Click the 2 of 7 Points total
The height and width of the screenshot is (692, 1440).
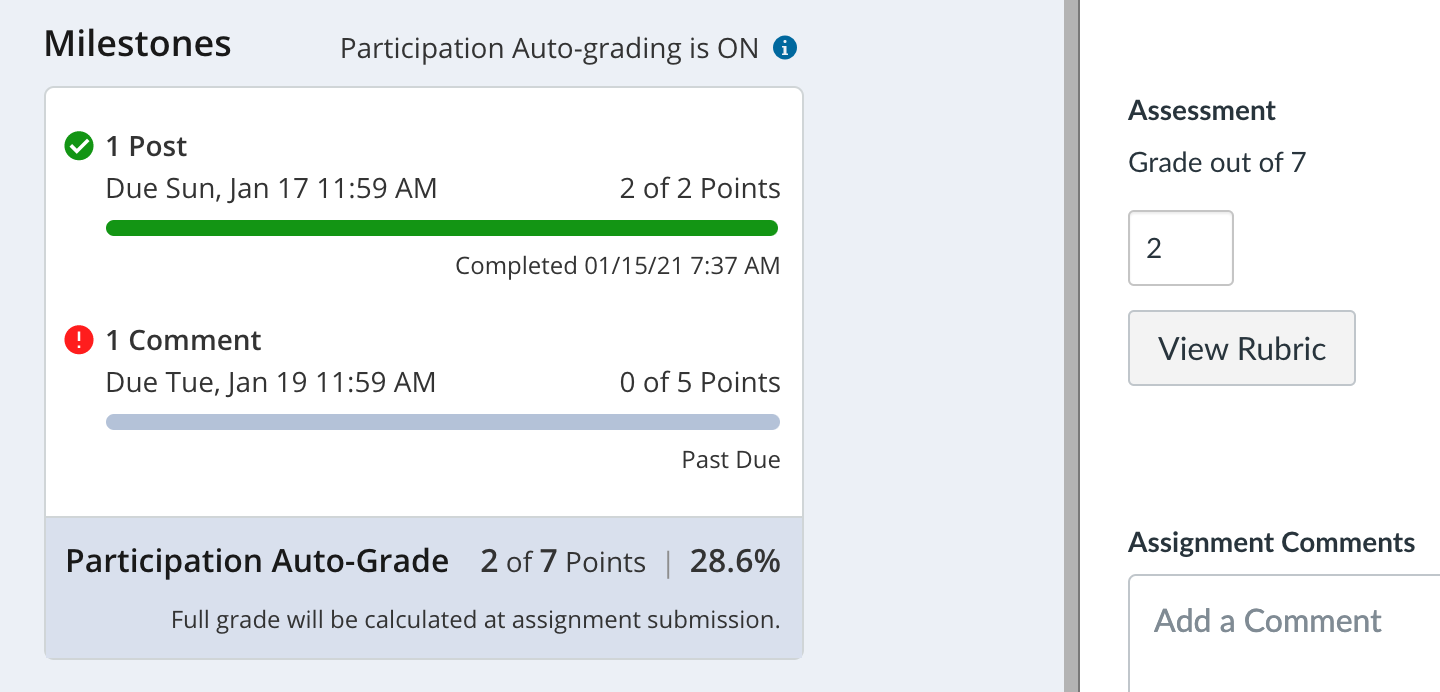(x=562, y=562)
